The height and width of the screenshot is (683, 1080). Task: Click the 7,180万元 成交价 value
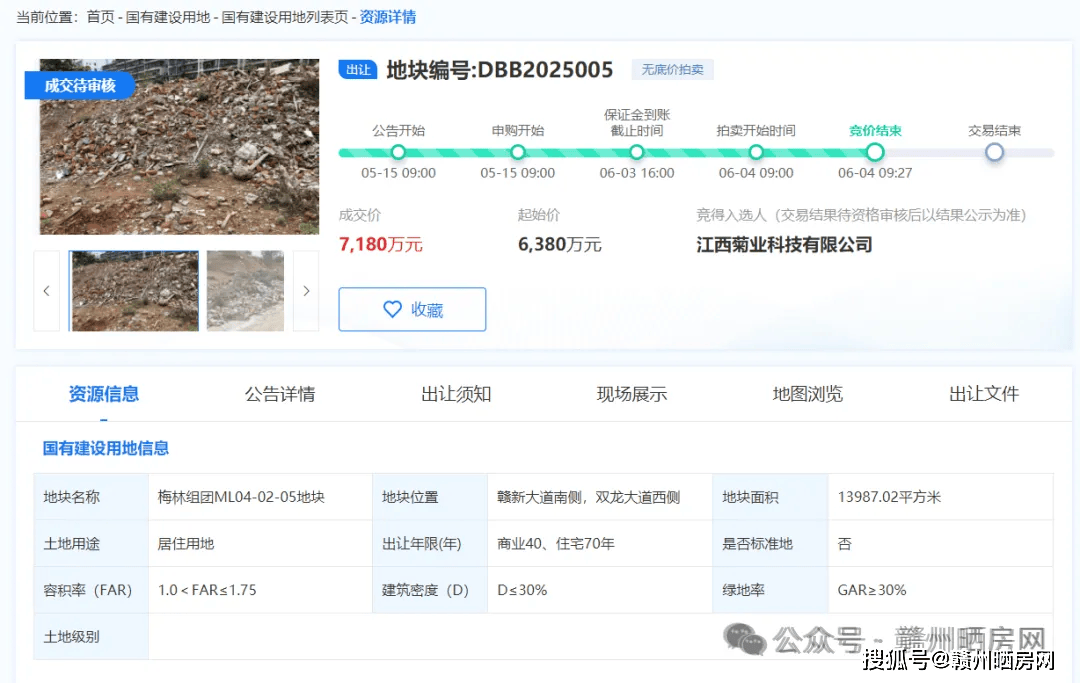(x=380, y=244)
